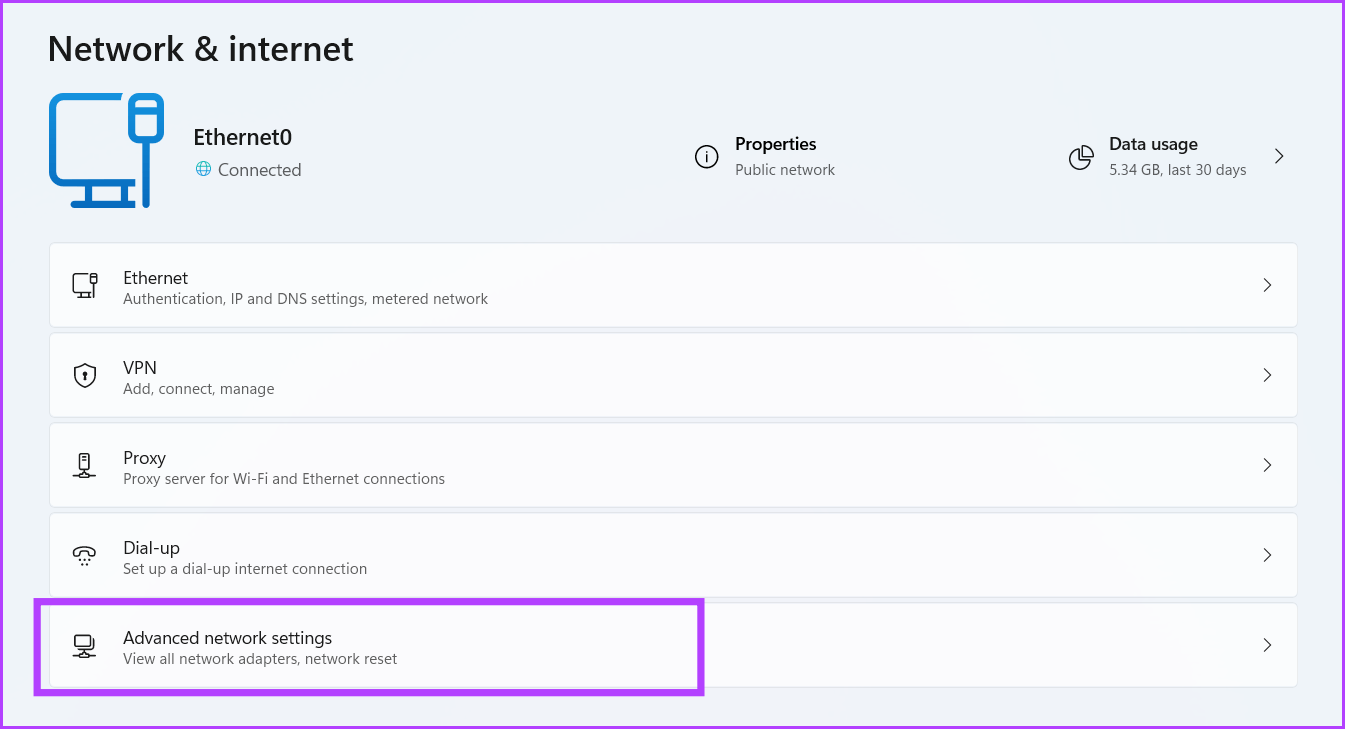Click the Connected globe icon under Ethernet0
Screen dimensions: 1345x729
[x=204, y=169]
